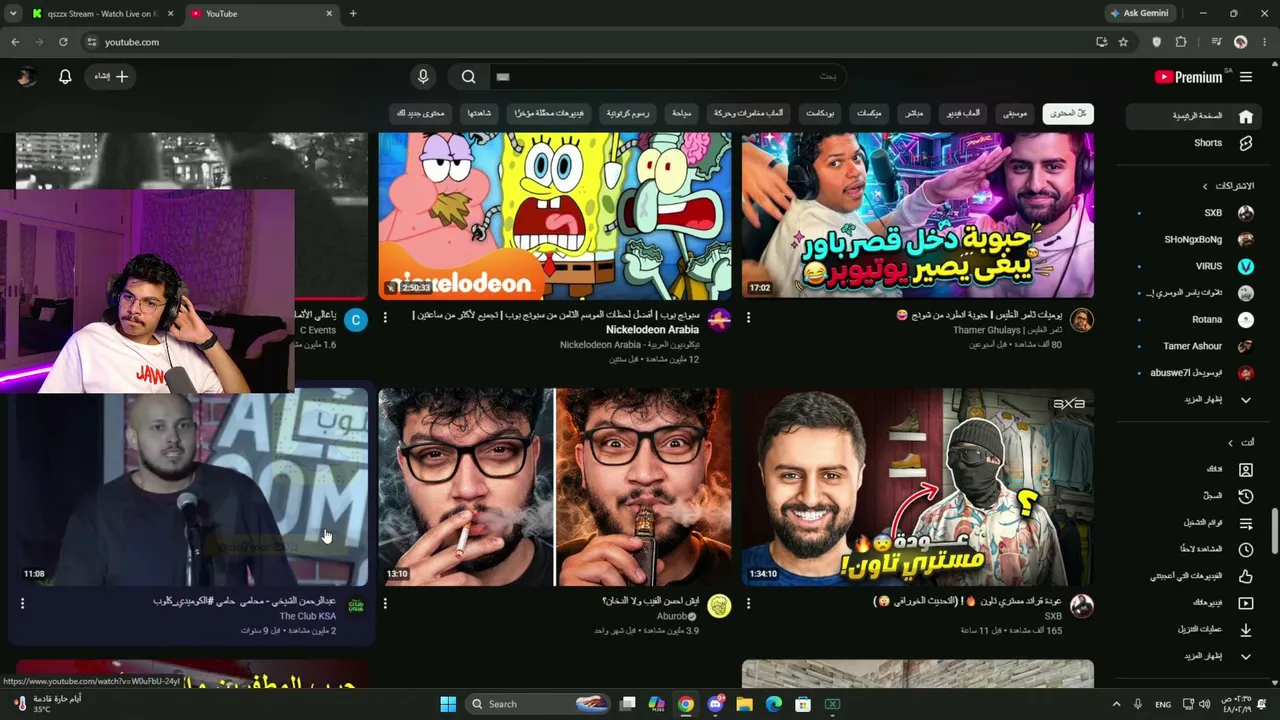
Task: Expand the subscriptions show-more chevron
Action: (1246, 400)
